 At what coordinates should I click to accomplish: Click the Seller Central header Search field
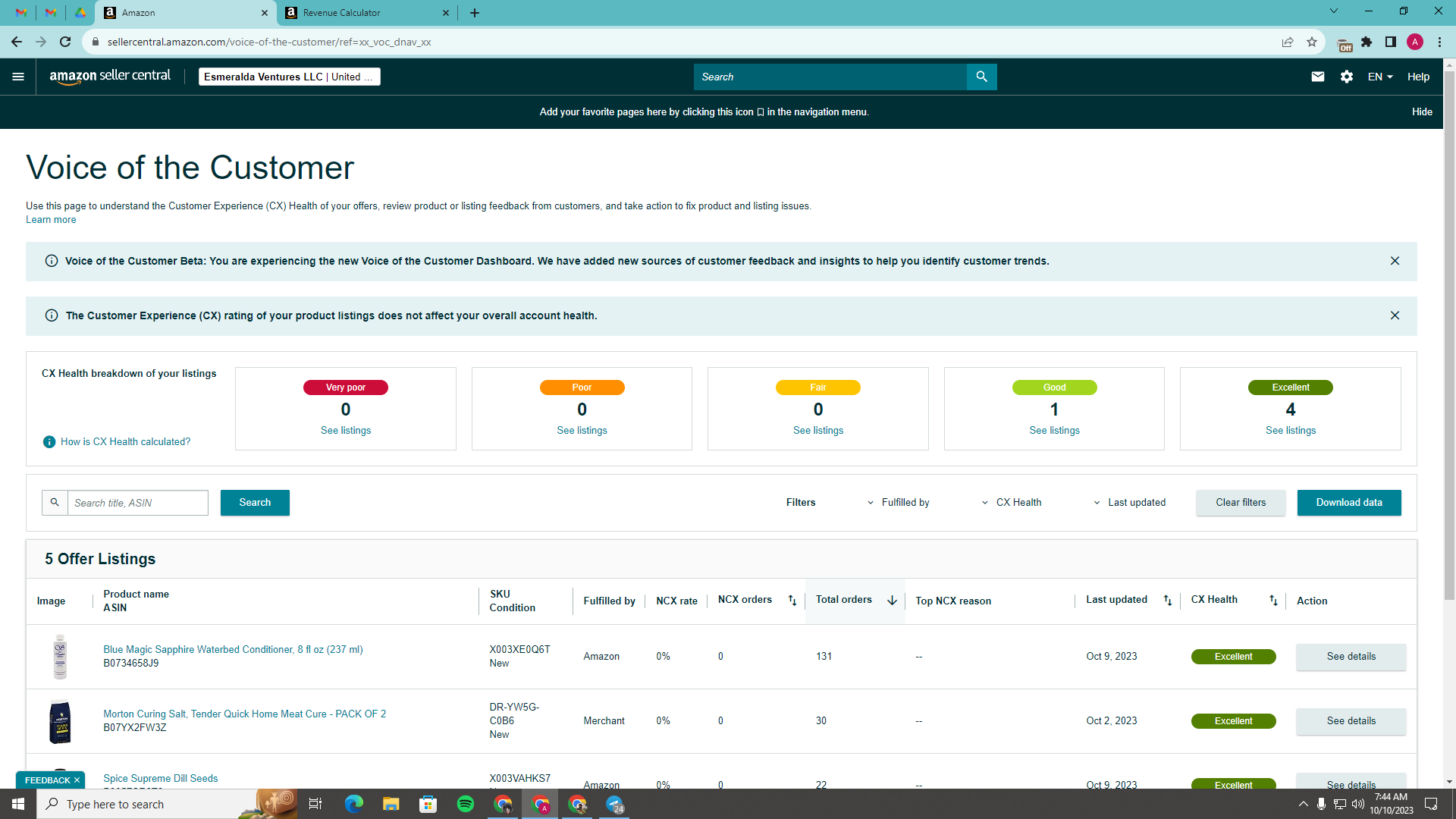click(830, 77)
